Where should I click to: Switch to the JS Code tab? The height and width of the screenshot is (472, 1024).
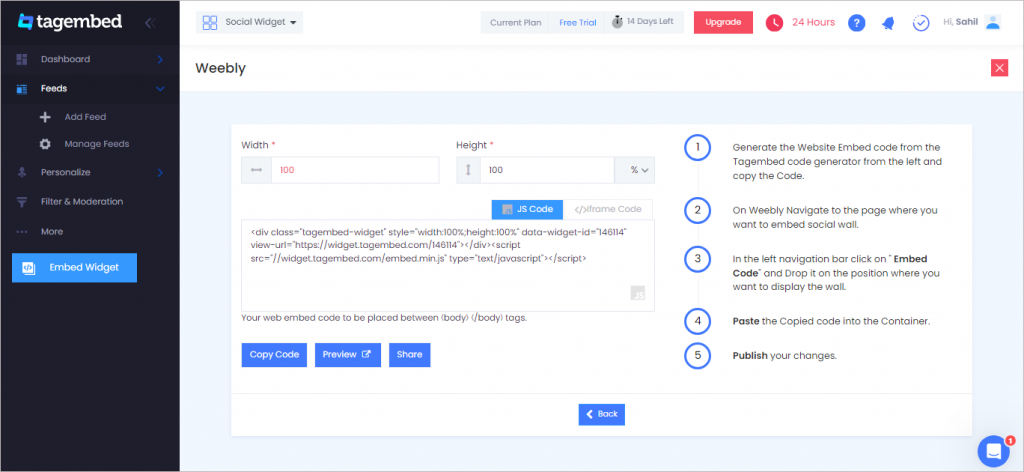pyautogui.click(x=527, y=209)
